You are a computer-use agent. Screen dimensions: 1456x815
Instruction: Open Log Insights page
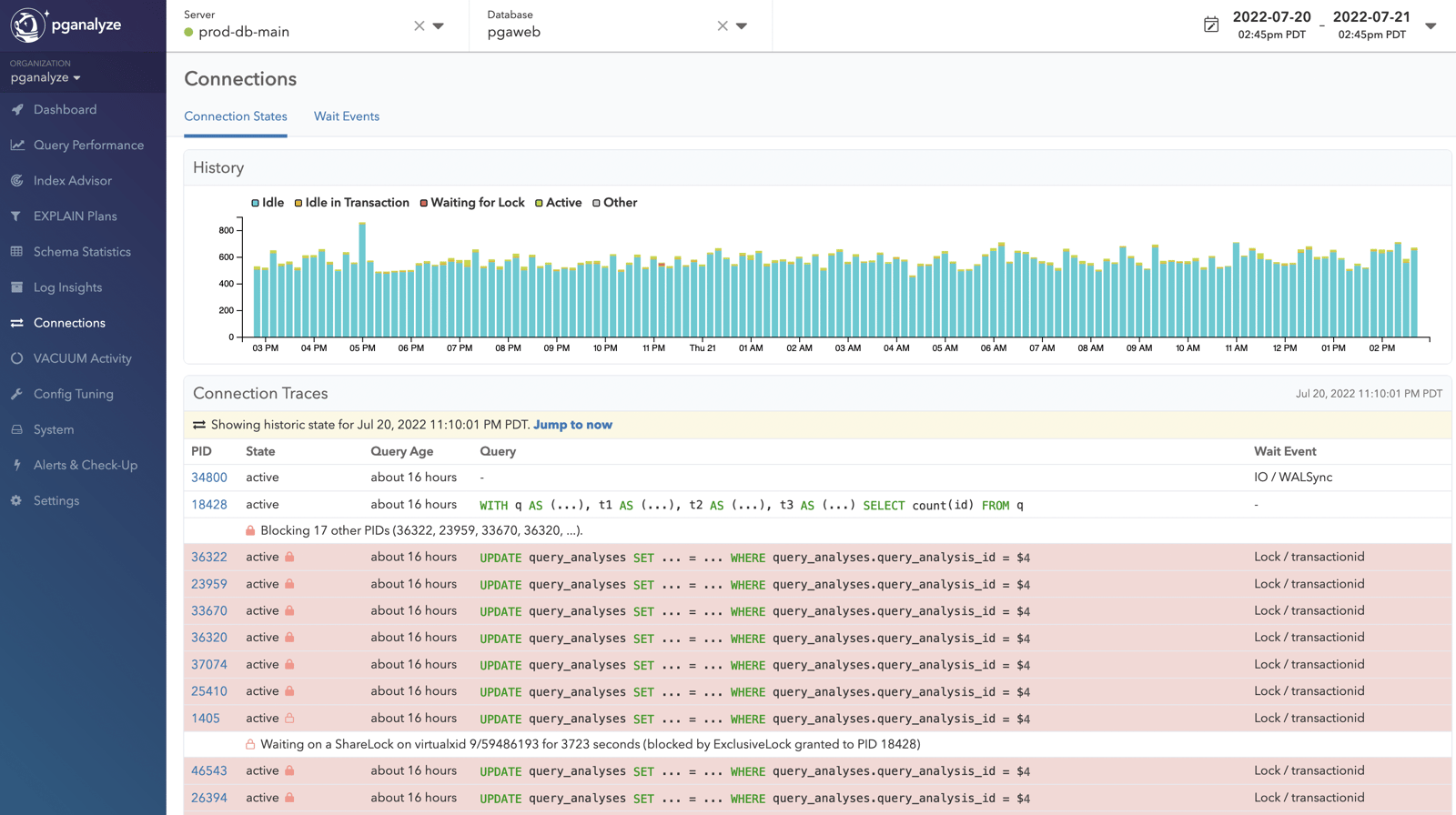(67, 287)
